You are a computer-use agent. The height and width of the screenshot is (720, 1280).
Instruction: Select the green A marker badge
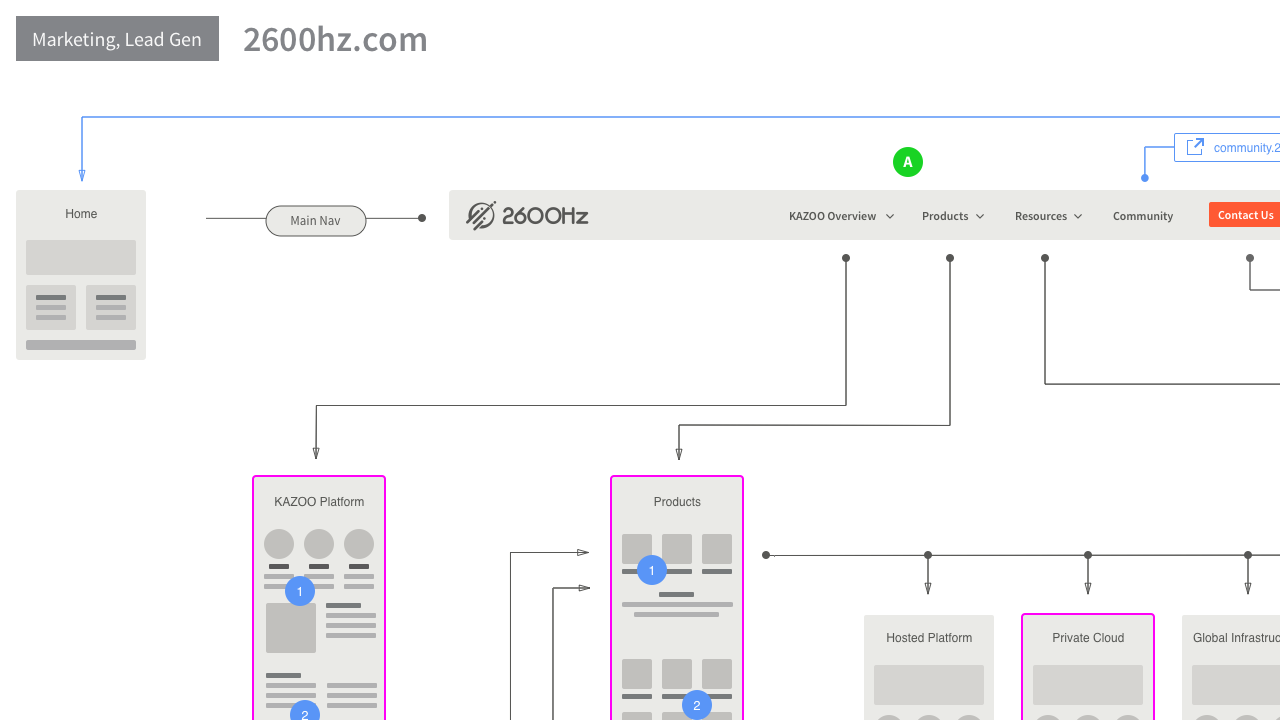click(908, 161)
